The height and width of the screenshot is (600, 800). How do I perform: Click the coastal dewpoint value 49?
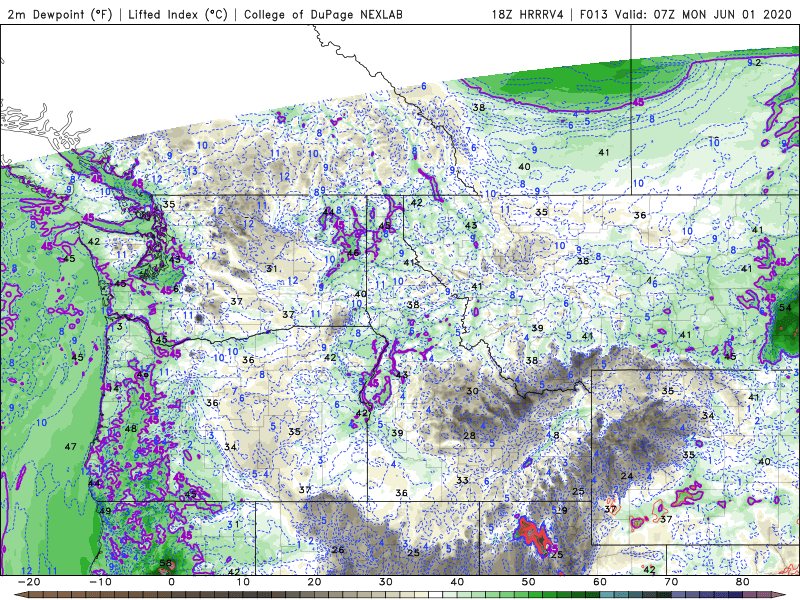coord(105,511)
